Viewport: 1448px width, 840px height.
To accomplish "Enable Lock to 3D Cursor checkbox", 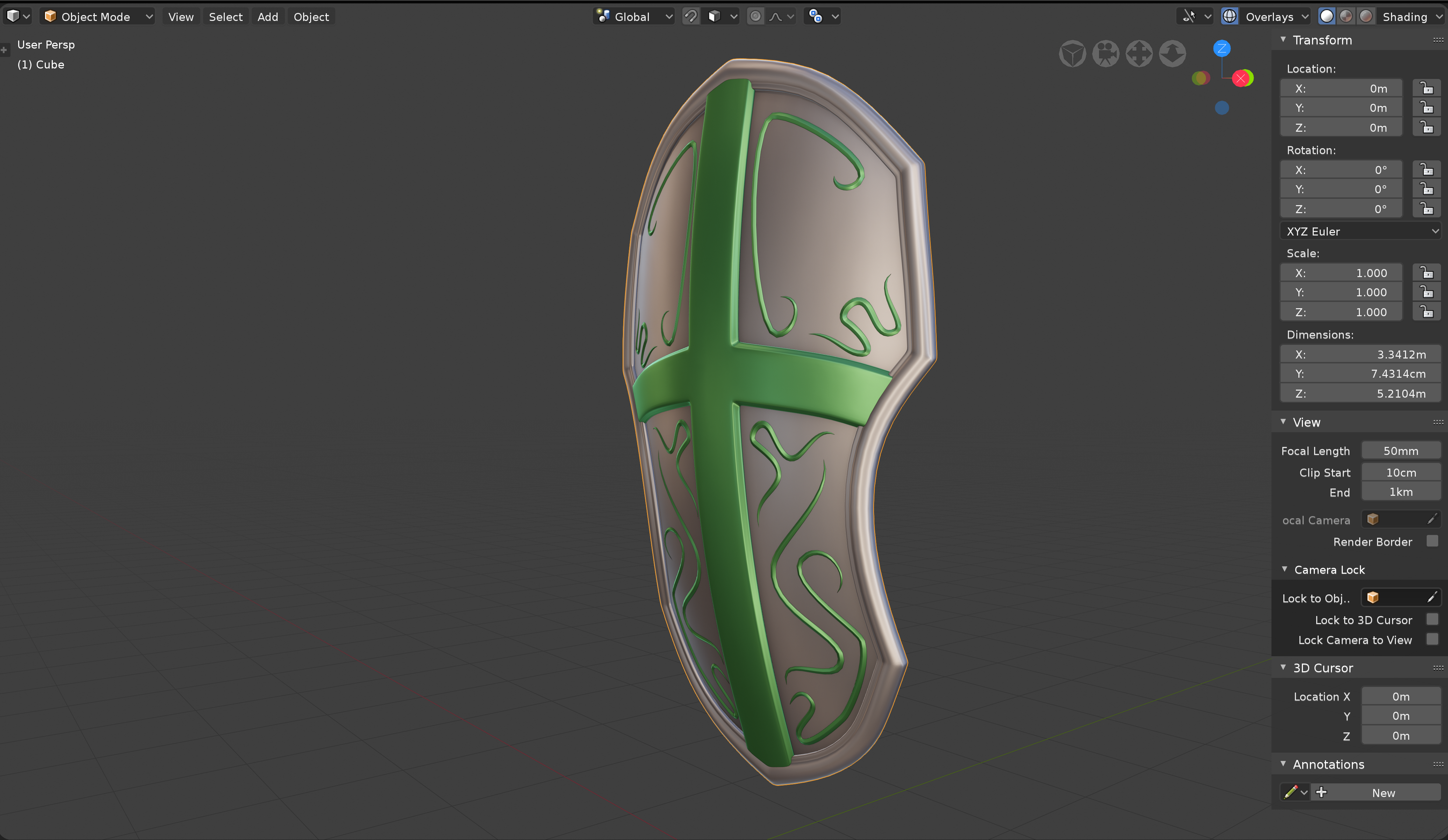I will pos(1433,620).
